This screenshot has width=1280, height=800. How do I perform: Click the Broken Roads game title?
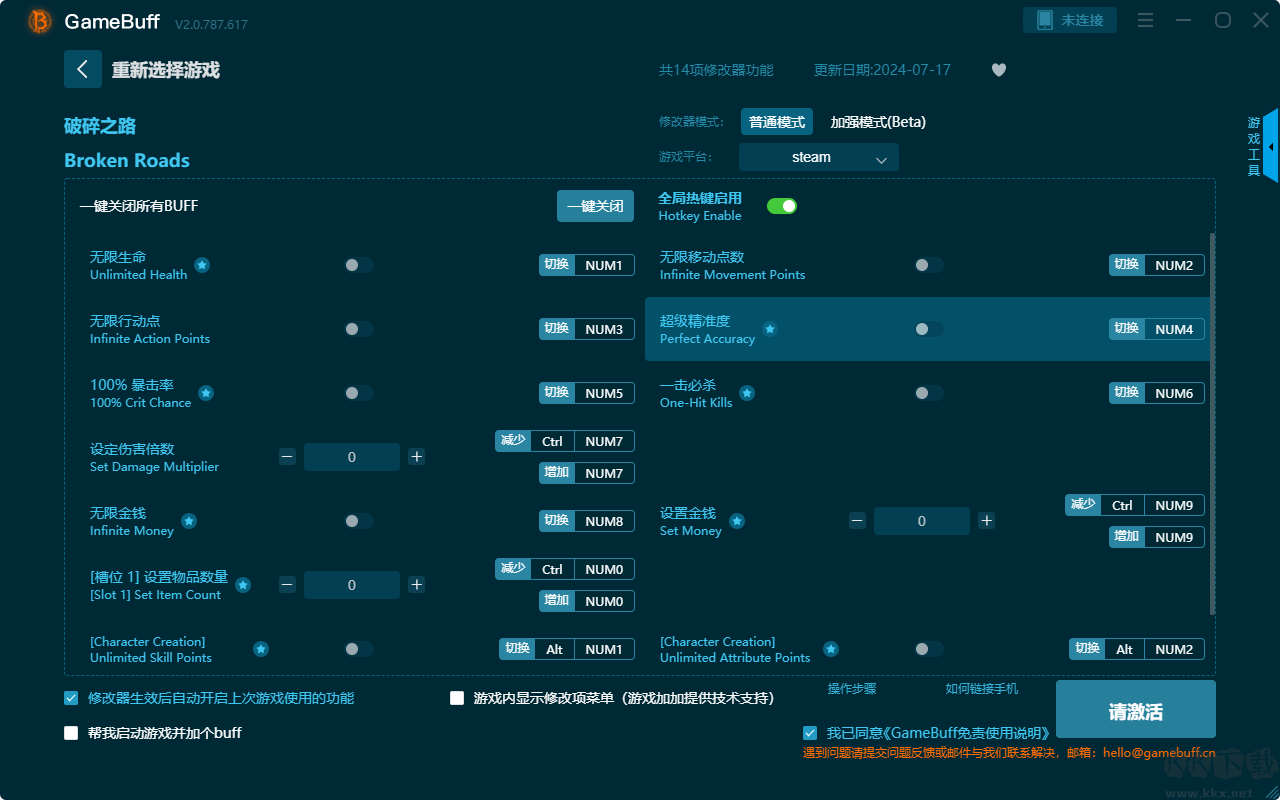click(127, 160)
